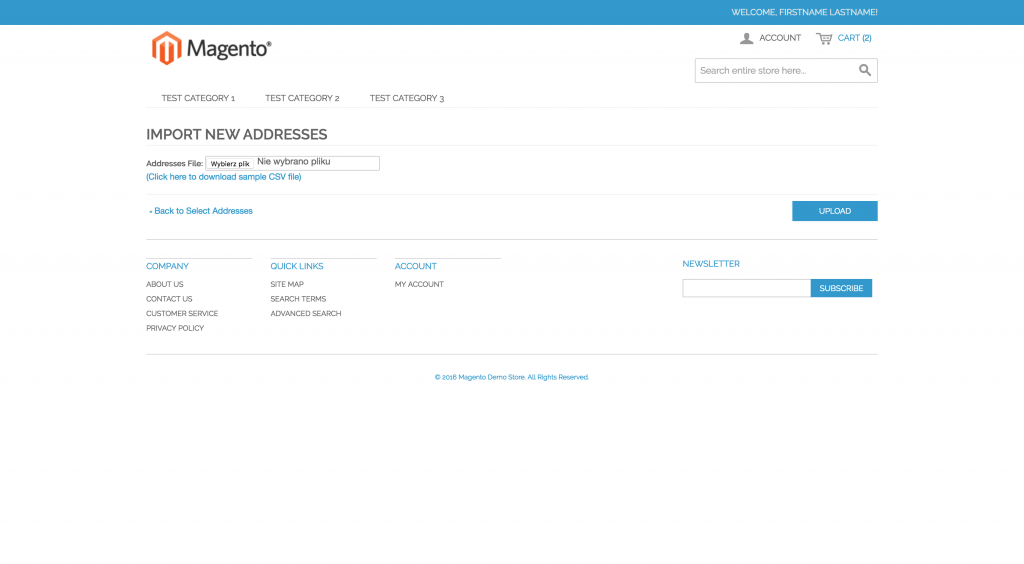The height and width of the screenshot is (564, 1024).
Task: Click the Wybierz plik file button
Action: click(230, 163)
